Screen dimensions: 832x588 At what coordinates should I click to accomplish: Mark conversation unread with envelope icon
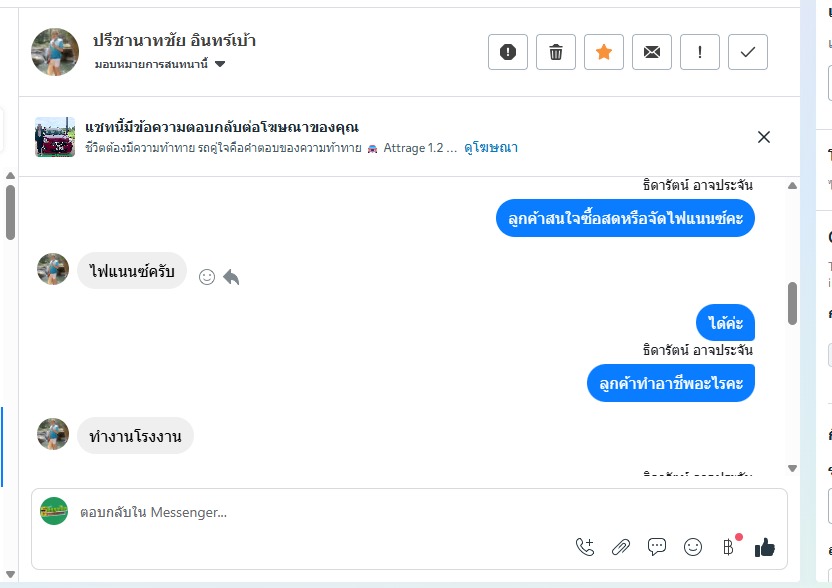click(652, 53)
